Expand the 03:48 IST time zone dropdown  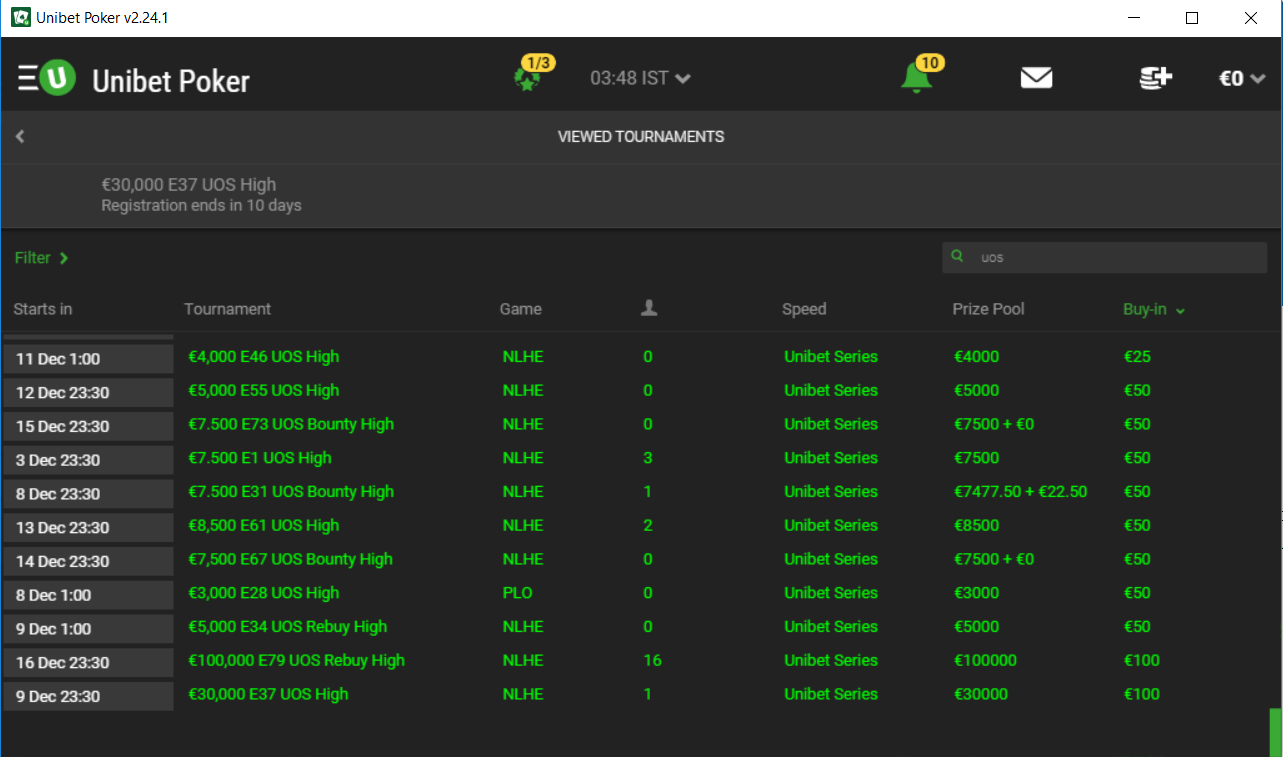pos(640,78)
